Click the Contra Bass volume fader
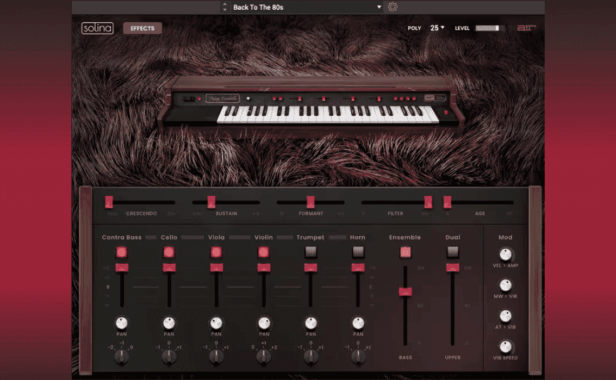 (122, 268)
